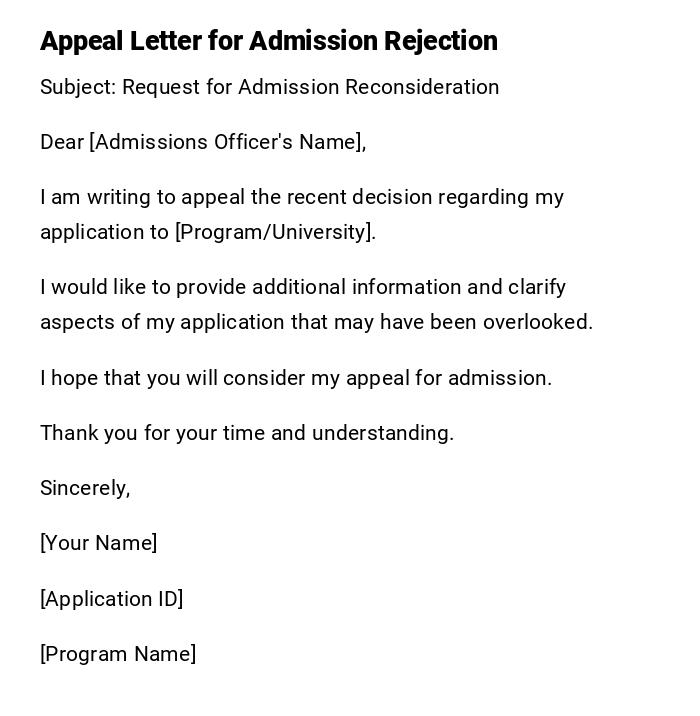The image size is (700, 716).
Task: Select the [Program/University] placeholder
Action: point(274,232)
